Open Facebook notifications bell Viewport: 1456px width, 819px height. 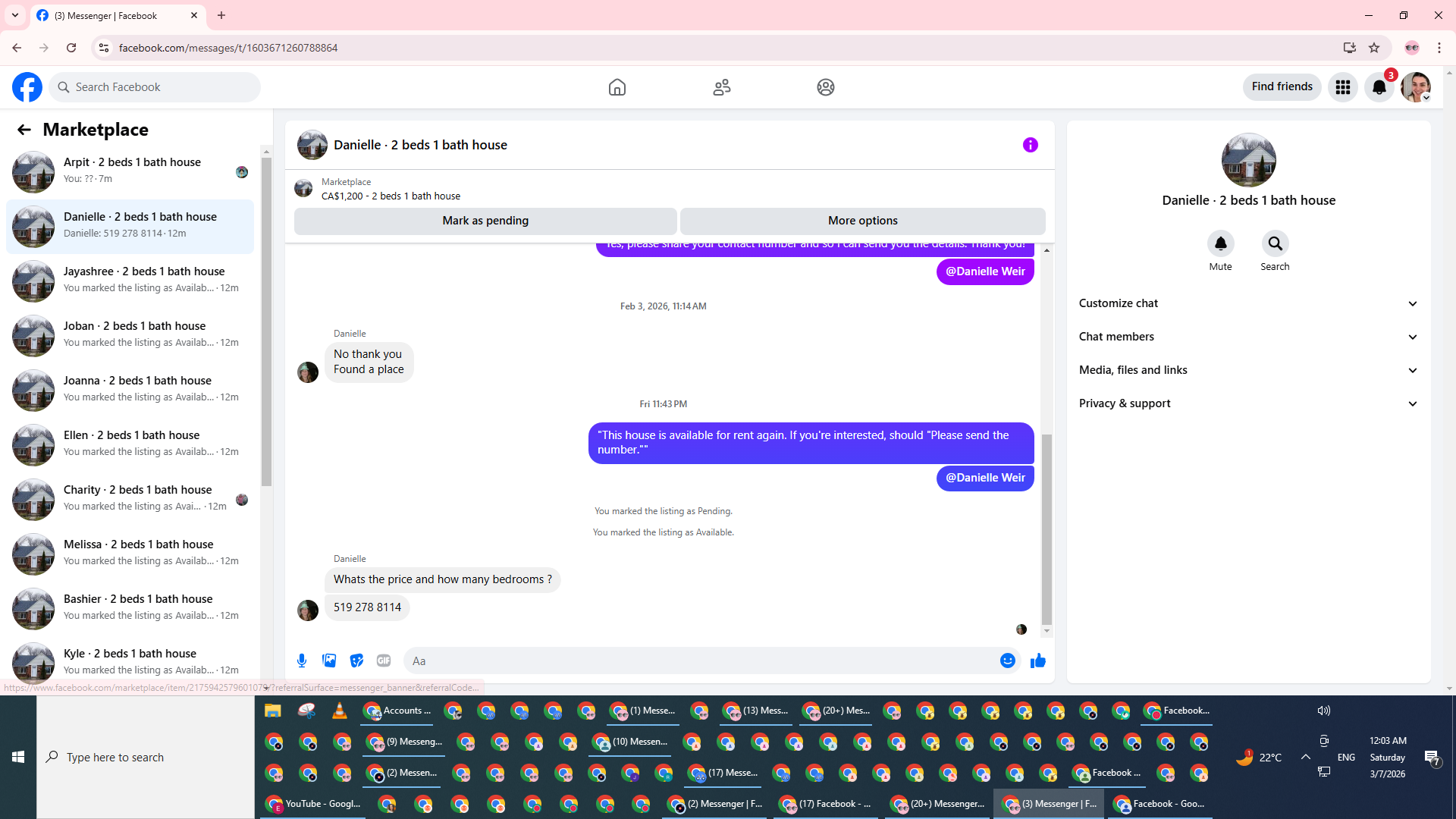1379,87
